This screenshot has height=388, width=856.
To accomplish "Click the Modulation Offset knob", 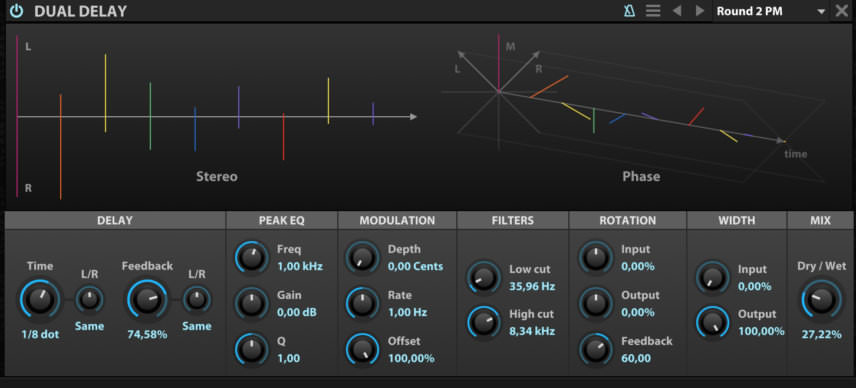I will pyautogui.click(x=362, y=349).
